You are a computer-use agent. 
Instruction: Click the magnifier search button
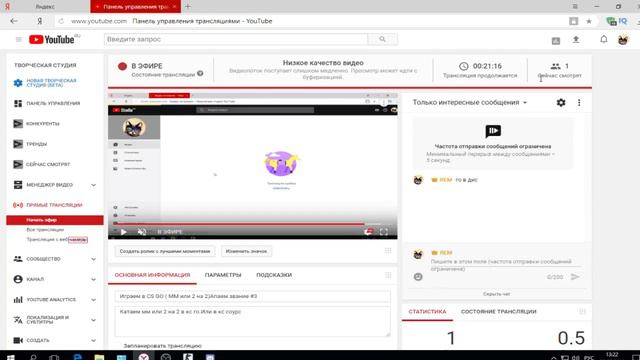pyautogui.click(x=382, y=39)
